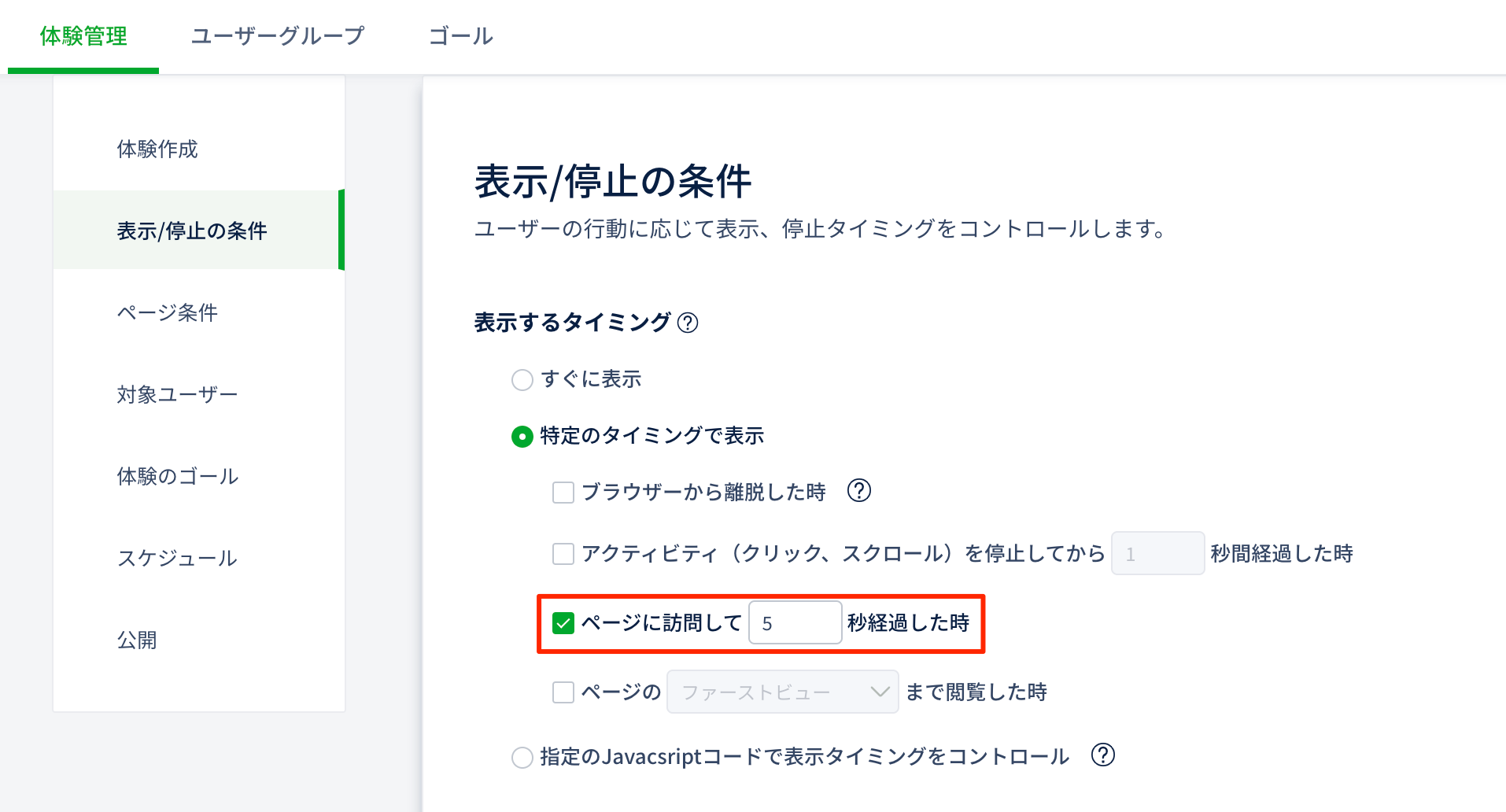This screenshot has width=1506, height=812.
Task: Click help icon next to ブラウザーから離脱した時
Action: coord(858,491)
